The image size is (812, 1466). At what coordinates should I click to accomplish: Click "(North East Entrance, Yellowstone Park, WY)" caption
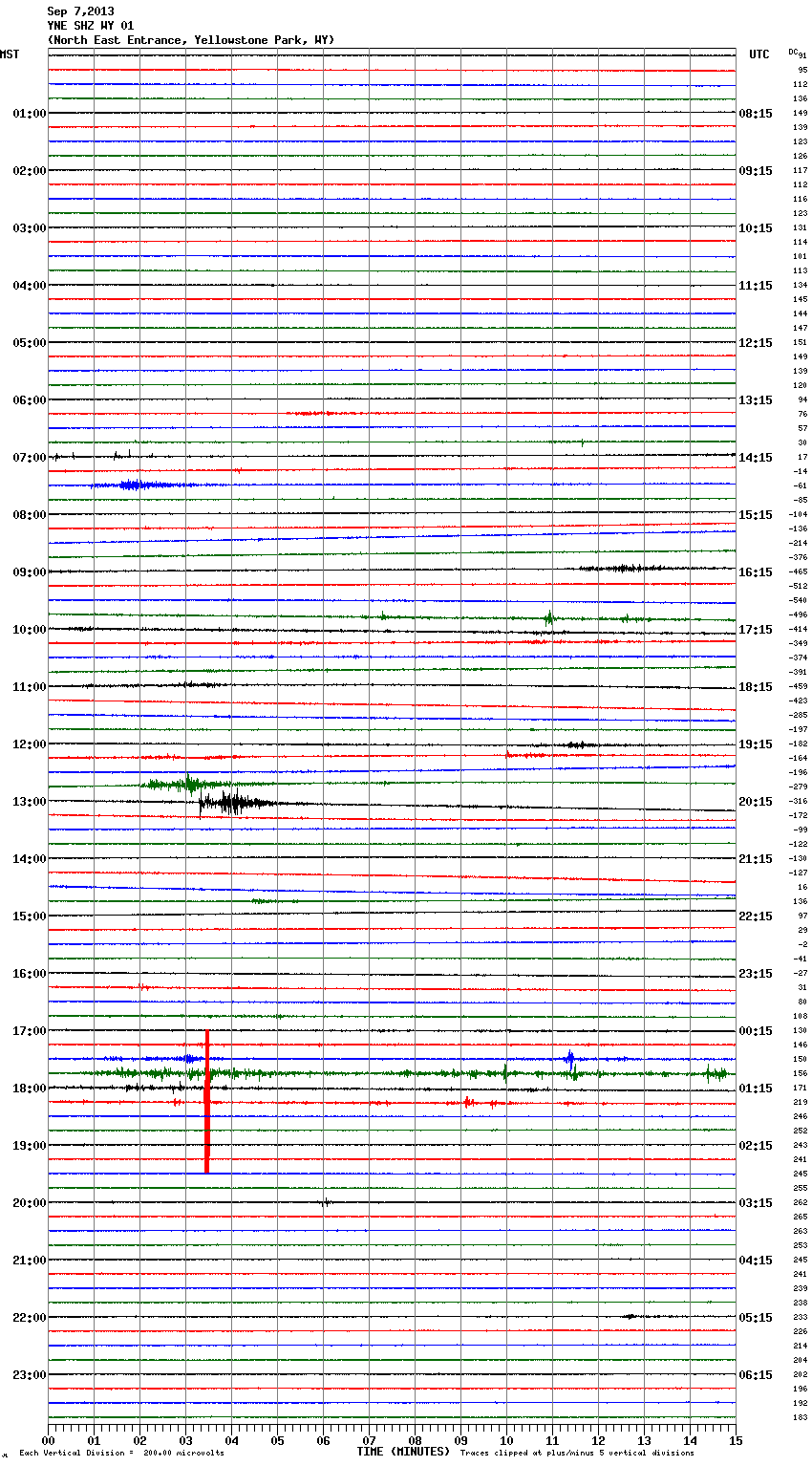click(x=191, y=40)
